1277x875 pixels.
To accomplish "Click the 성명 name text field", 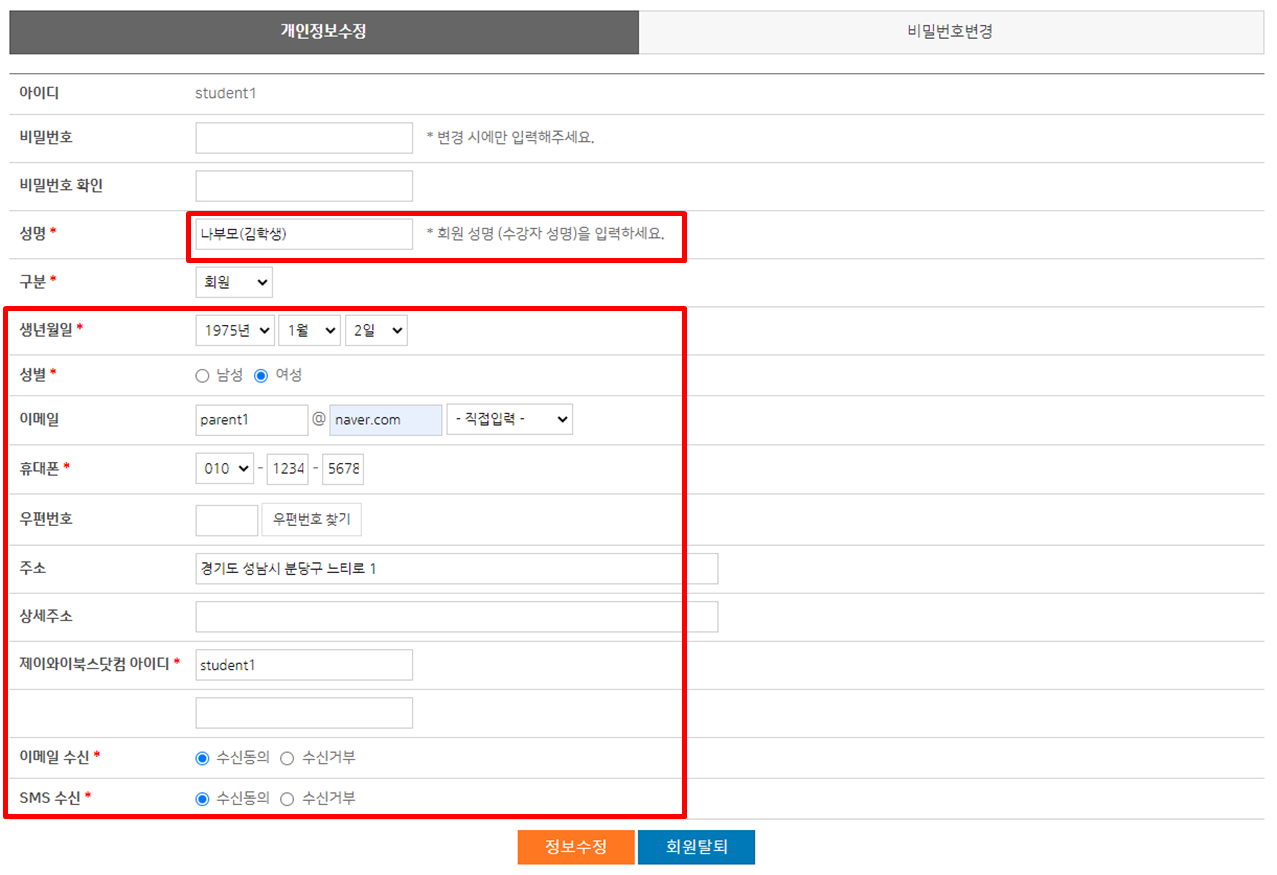I will tap(304, 234).
